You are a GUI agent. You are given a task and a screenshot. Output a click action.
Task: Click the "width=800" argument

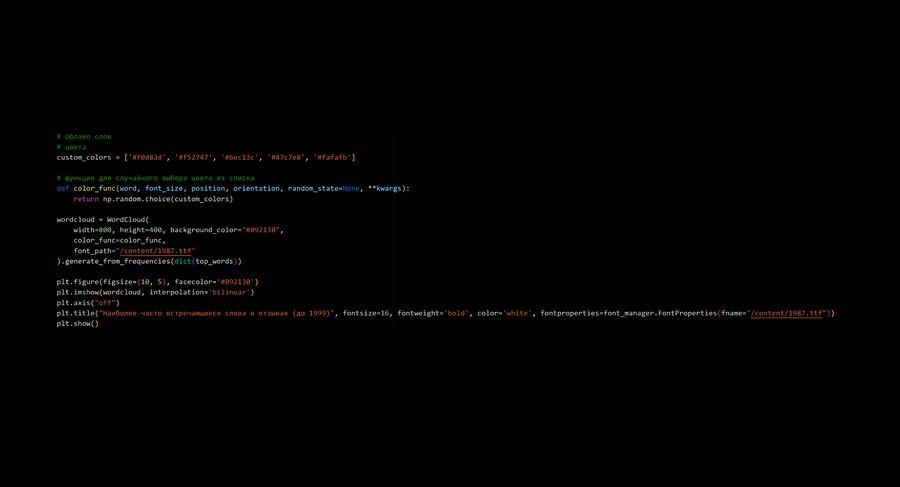pos(92,230)
